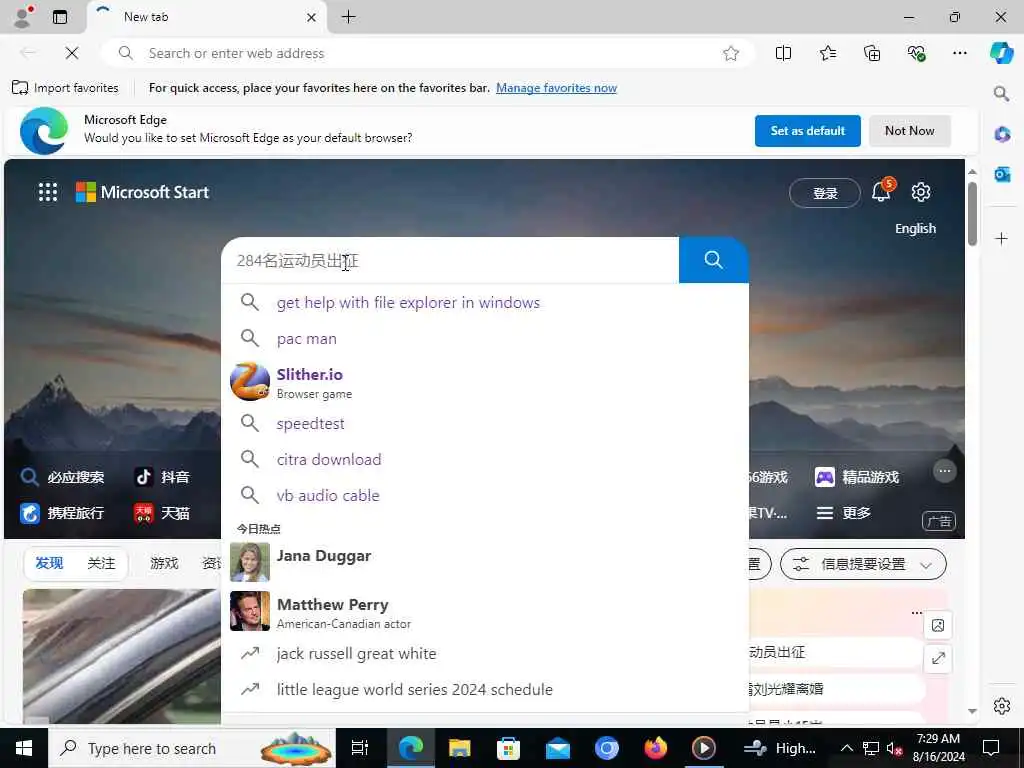
Task: Add this page to favorites star
Action: (731, 54)
